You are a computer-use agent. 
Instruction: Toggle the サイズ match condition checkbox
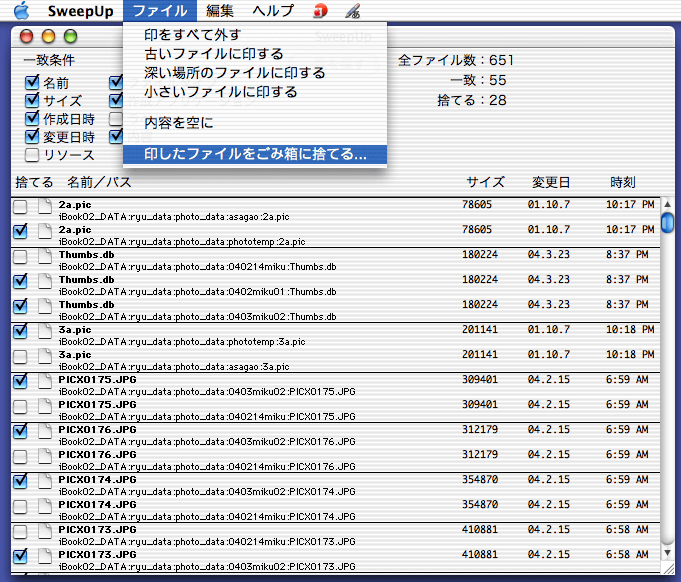pyautogui.click(x=32, y=100)
